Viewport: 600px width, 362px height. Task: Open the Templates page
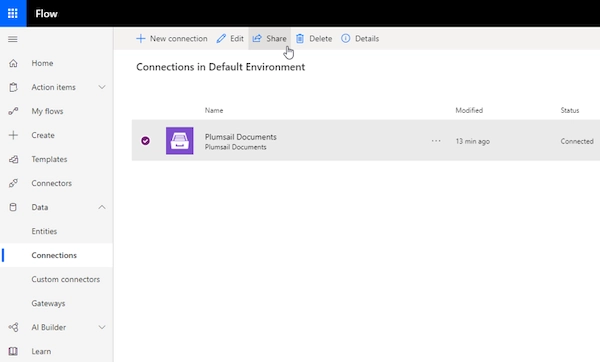(49, 159)
